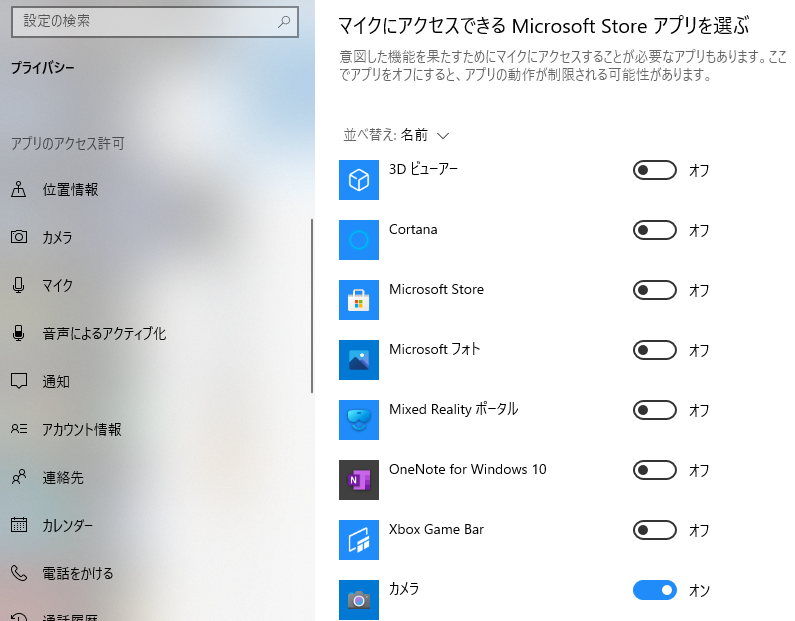Click the 位置情報 location icon
This screenshot has height=621, width=795.
coord(19,189)
